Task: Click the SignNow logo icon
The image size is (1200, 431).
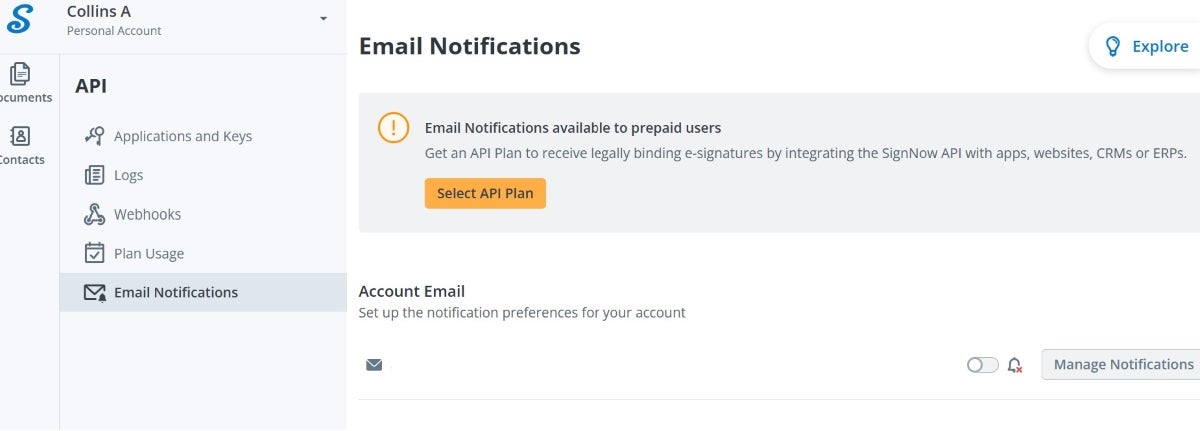Action: tap(20, 18)
